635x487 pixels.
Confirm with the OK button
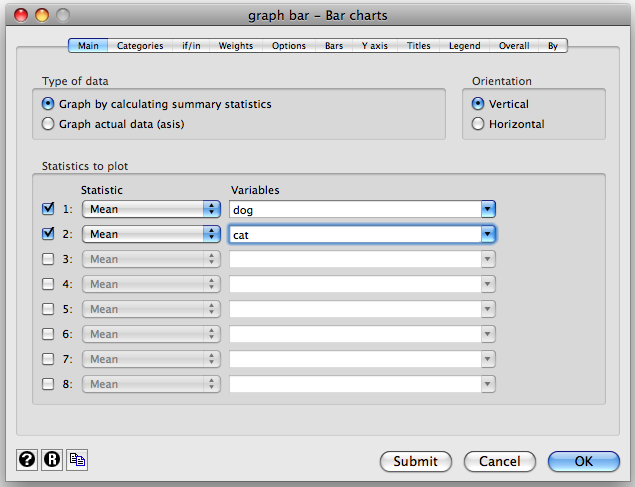(584, 461)
